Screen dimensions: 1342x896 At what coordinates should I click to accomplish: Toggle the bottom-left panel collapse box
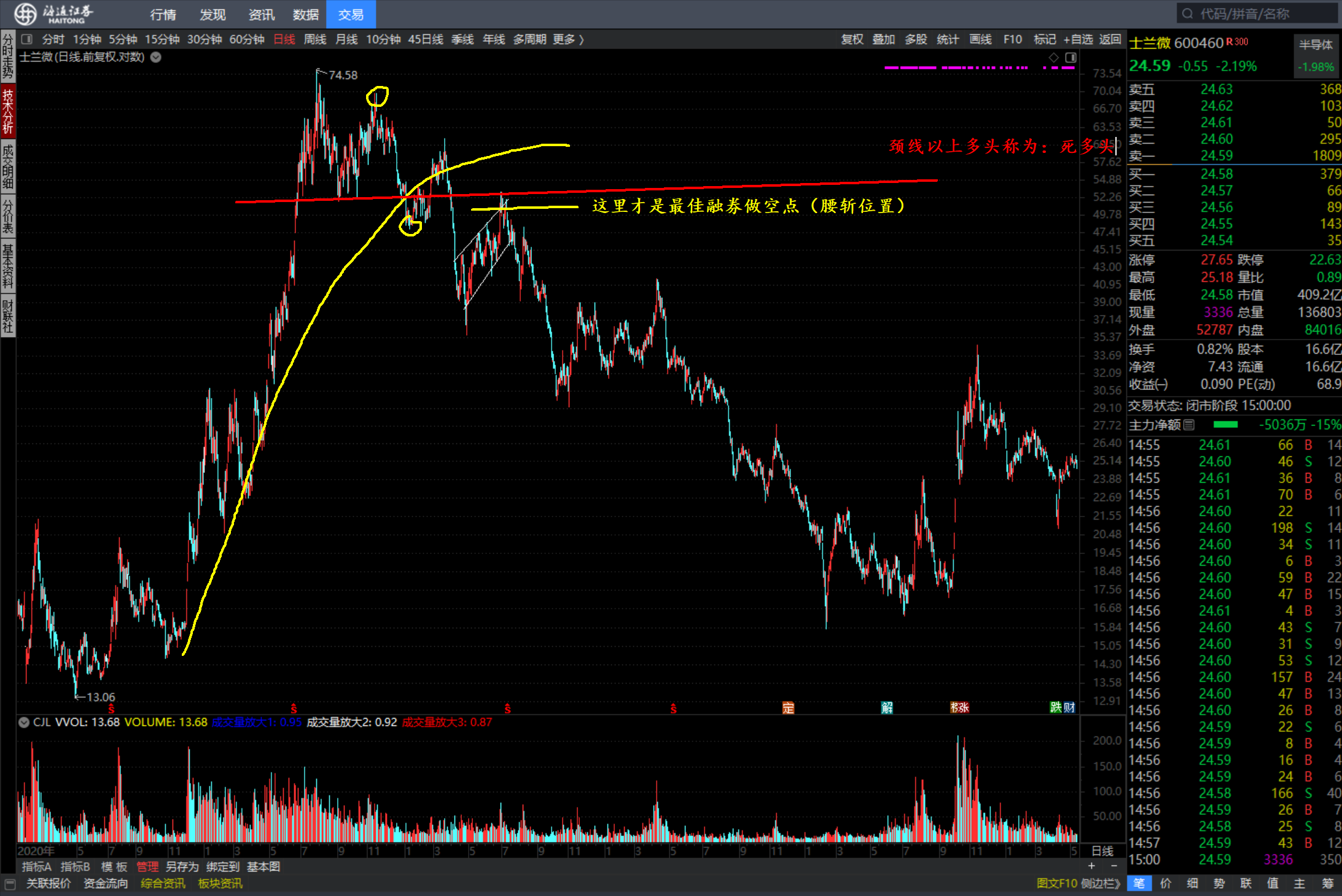click(9, 884)
